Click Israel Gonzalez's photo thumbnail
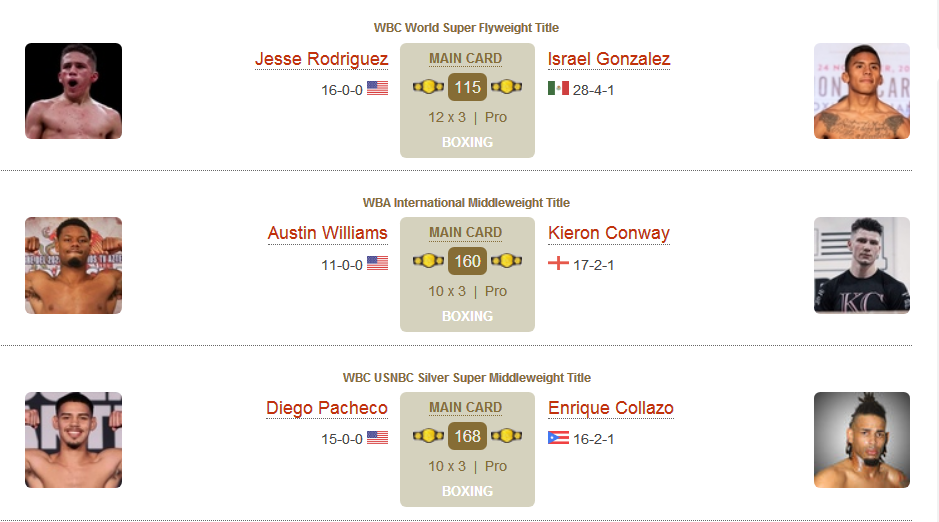The image size is (939, 522). (862, 91)
